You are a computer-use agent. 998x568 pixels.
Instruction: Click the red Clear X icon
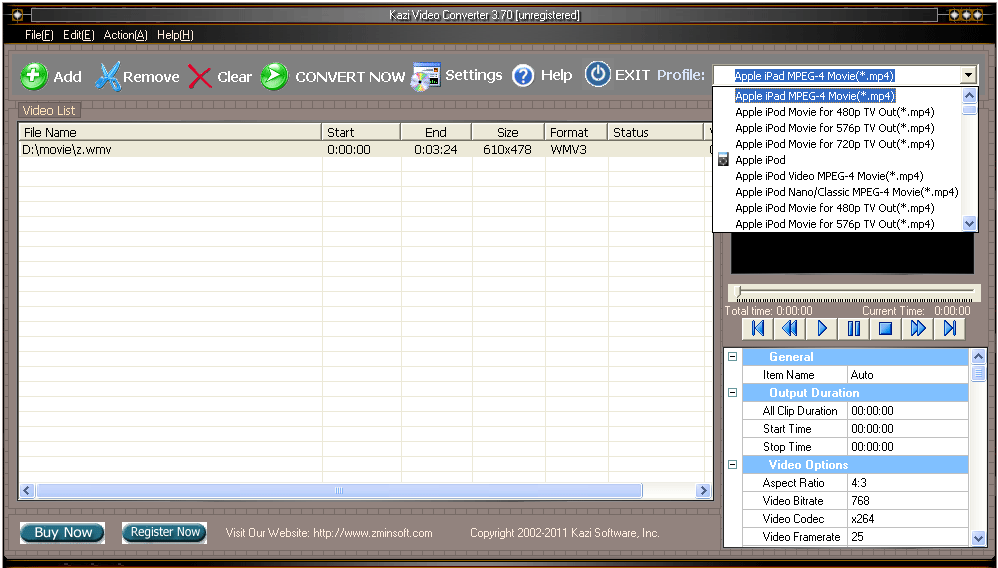tap(200, 78)
